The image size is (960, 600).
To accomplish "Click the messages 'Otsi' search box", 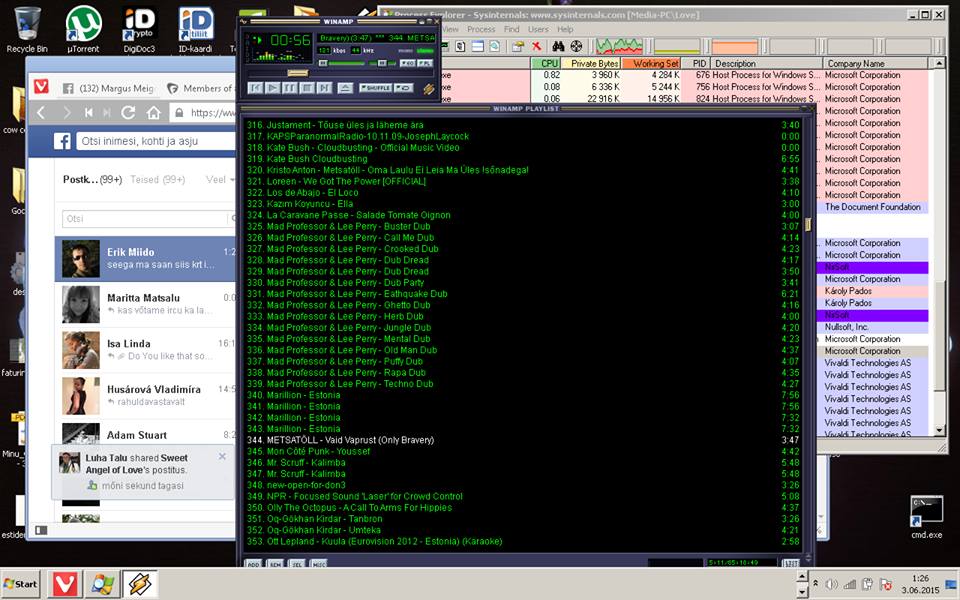I will click(x=147, y=219).
